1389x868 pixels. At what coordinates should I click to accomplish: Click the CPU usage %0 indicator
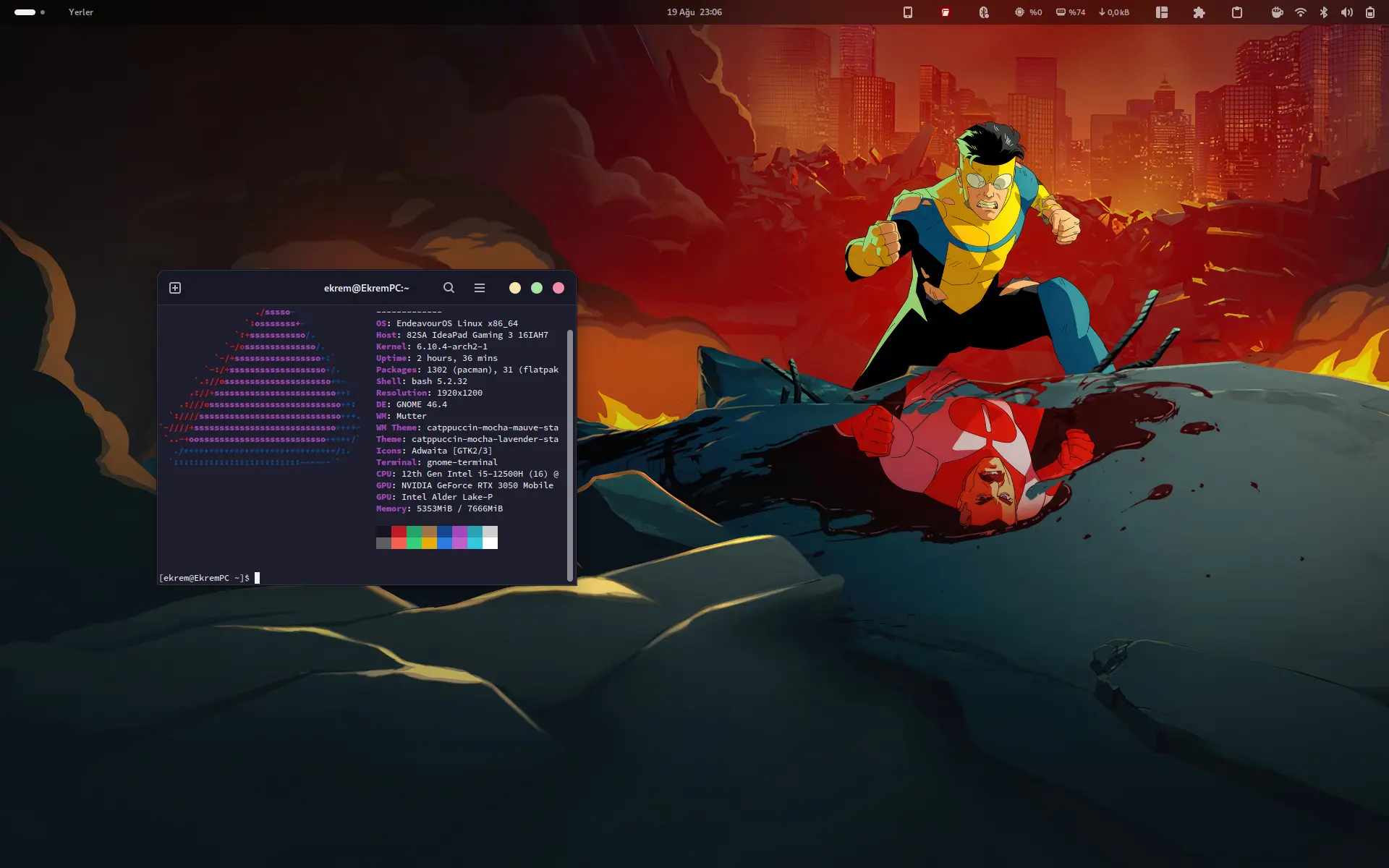tap(1028, 12)
